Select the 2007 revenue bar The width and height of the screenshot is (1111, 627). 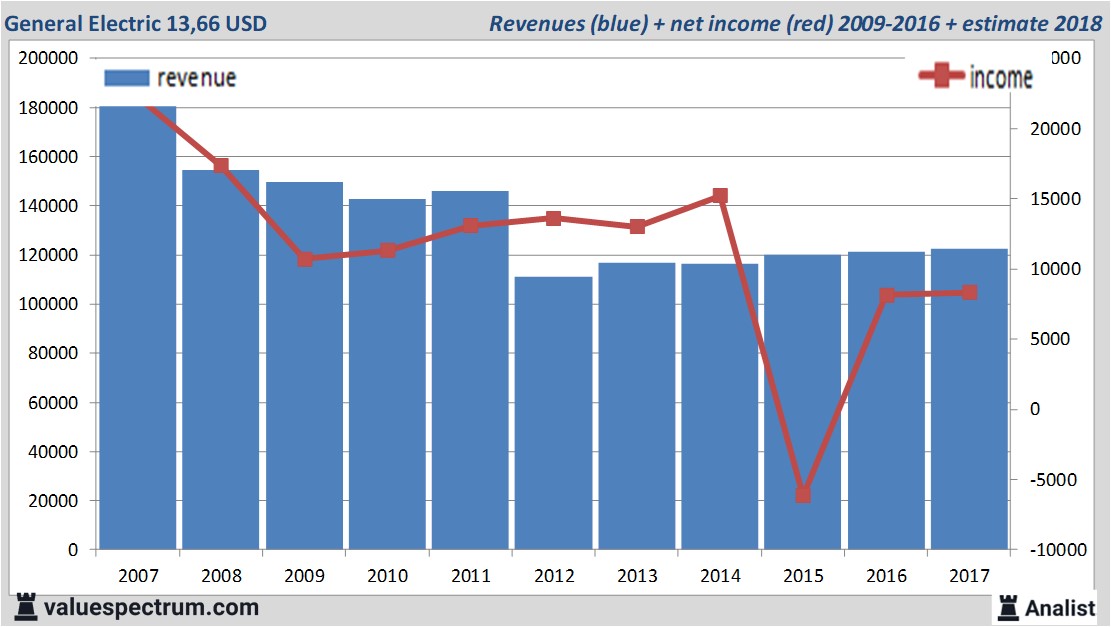tap(138, 330)
